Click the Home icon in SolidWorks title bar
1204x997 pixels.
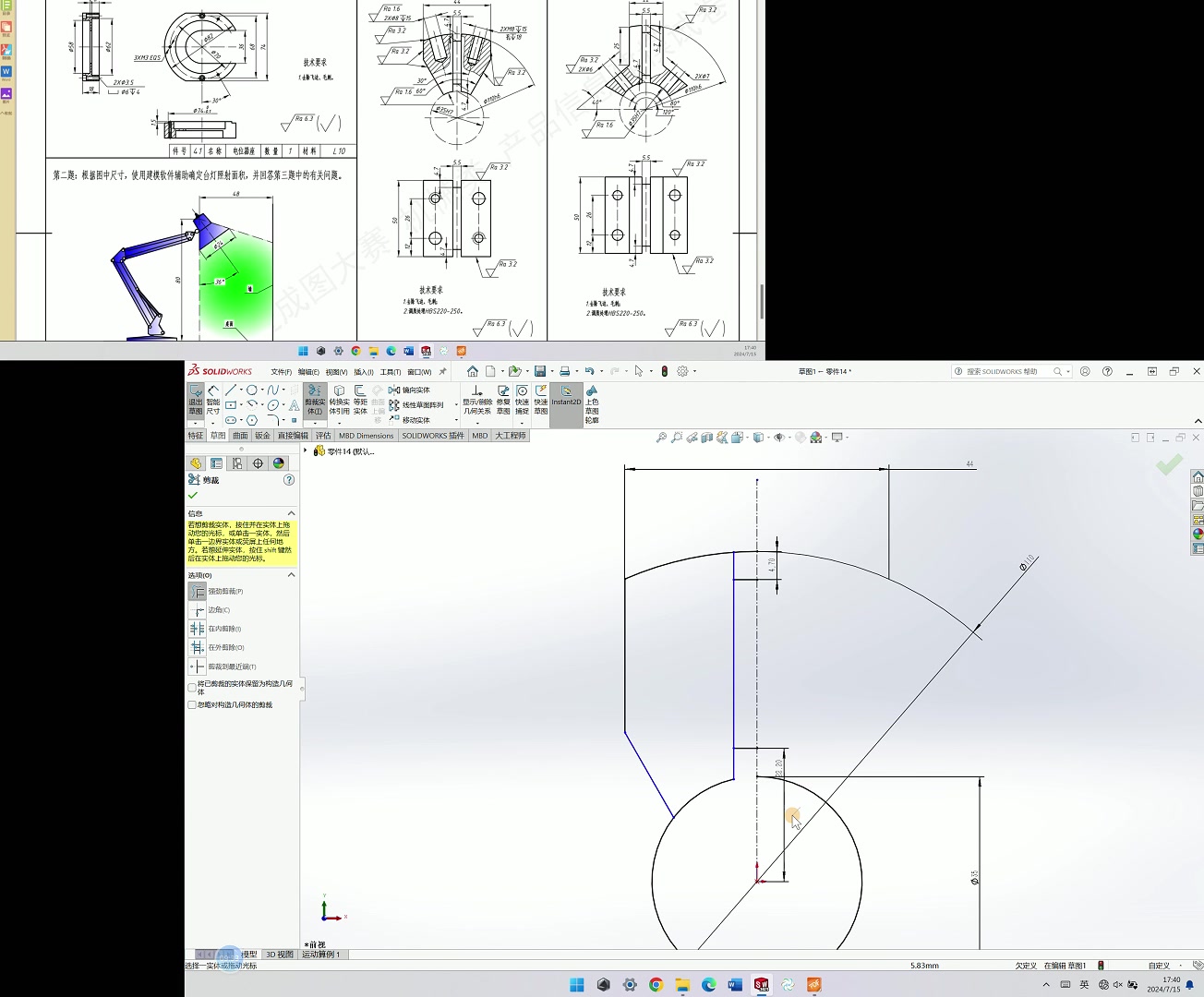473,371
